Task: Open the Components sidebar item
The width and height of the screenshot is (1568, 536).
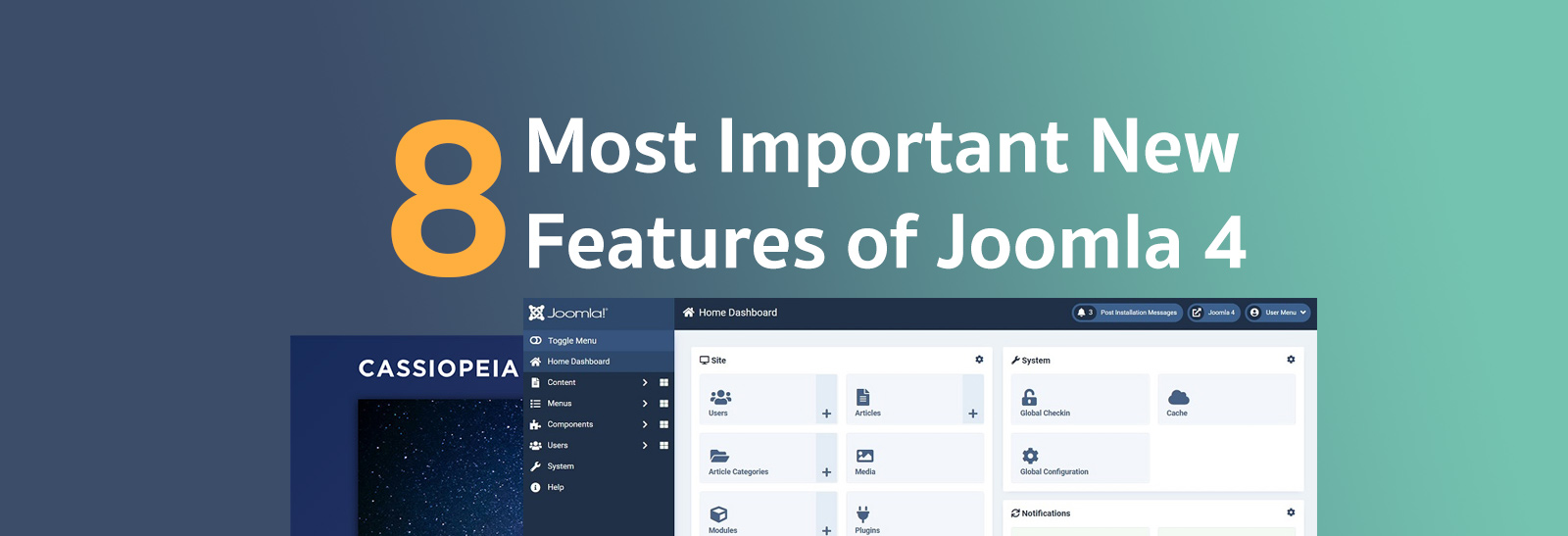Action: tap(570, 424)
